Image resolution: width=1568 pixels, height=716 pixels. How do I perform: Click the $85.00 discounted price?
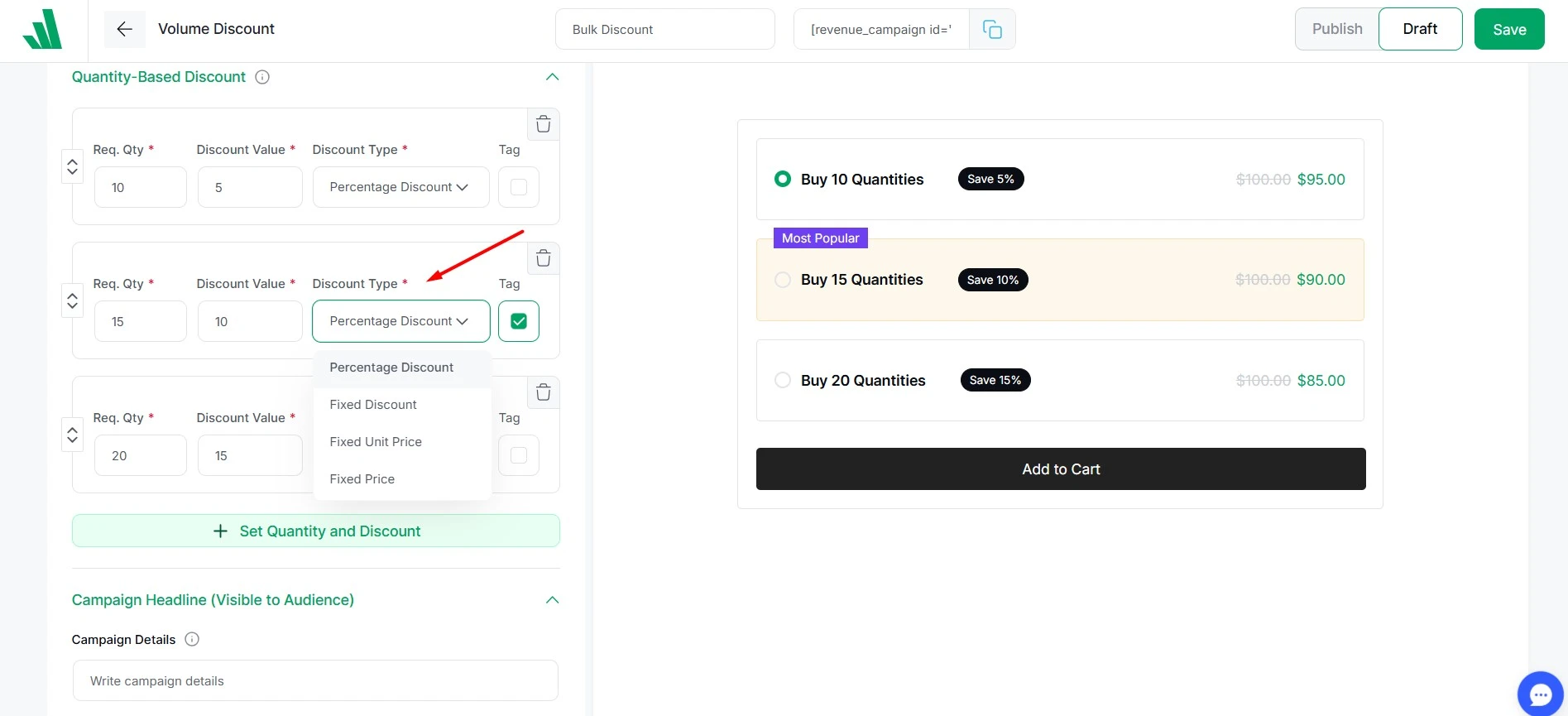[1321, 381]
